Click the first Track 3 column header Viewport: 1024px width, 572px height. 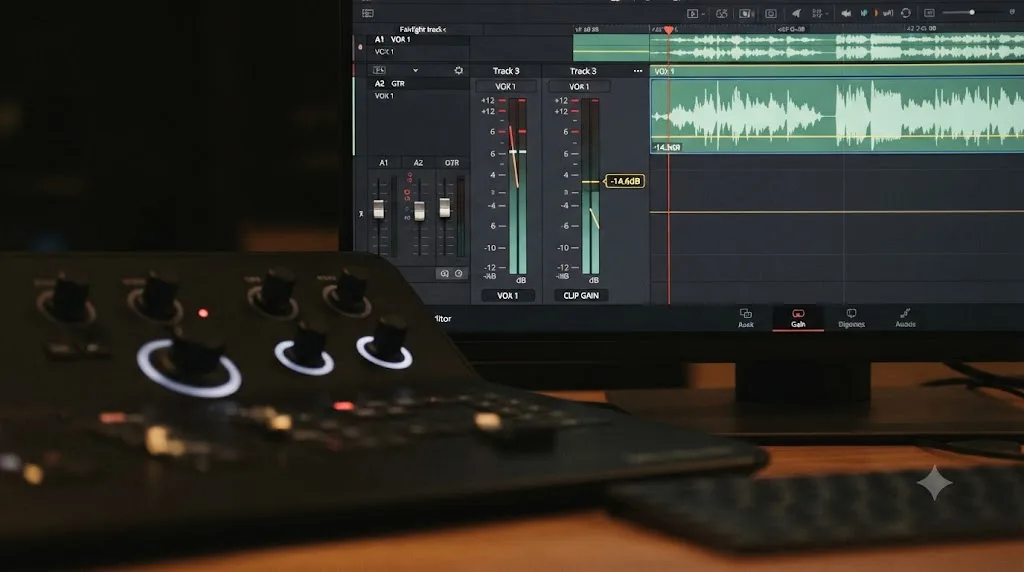point(506,71)
